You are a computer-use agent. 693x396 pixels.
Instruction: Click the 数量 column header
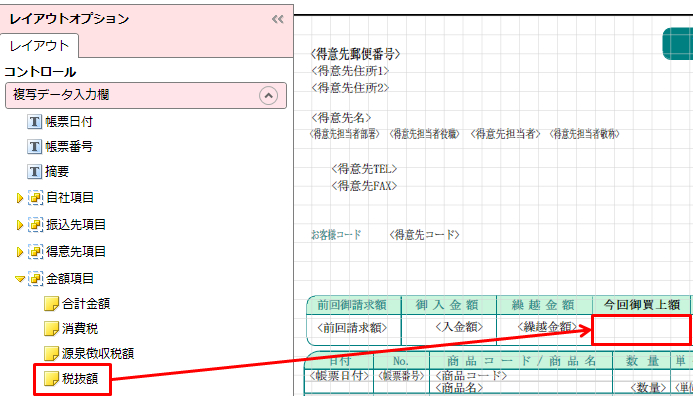(641, 361)
